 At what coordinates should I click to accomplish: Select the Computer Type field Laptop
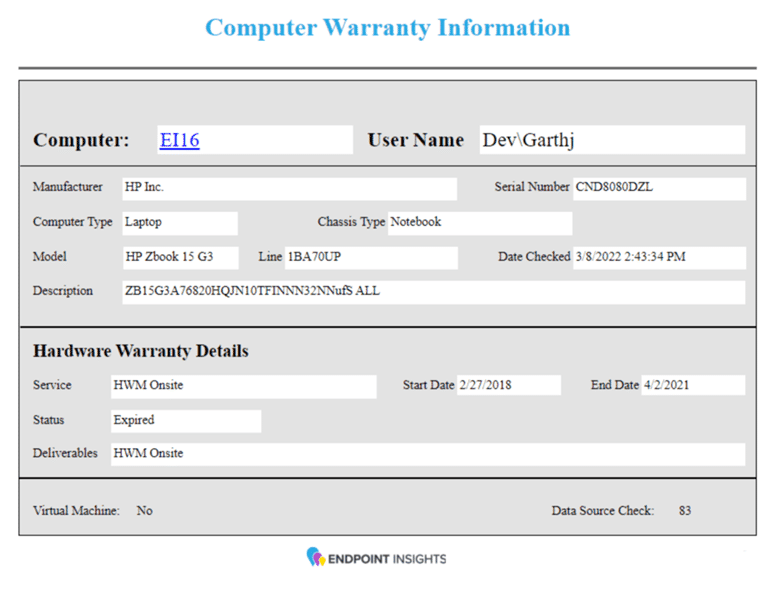pos(179,222)
